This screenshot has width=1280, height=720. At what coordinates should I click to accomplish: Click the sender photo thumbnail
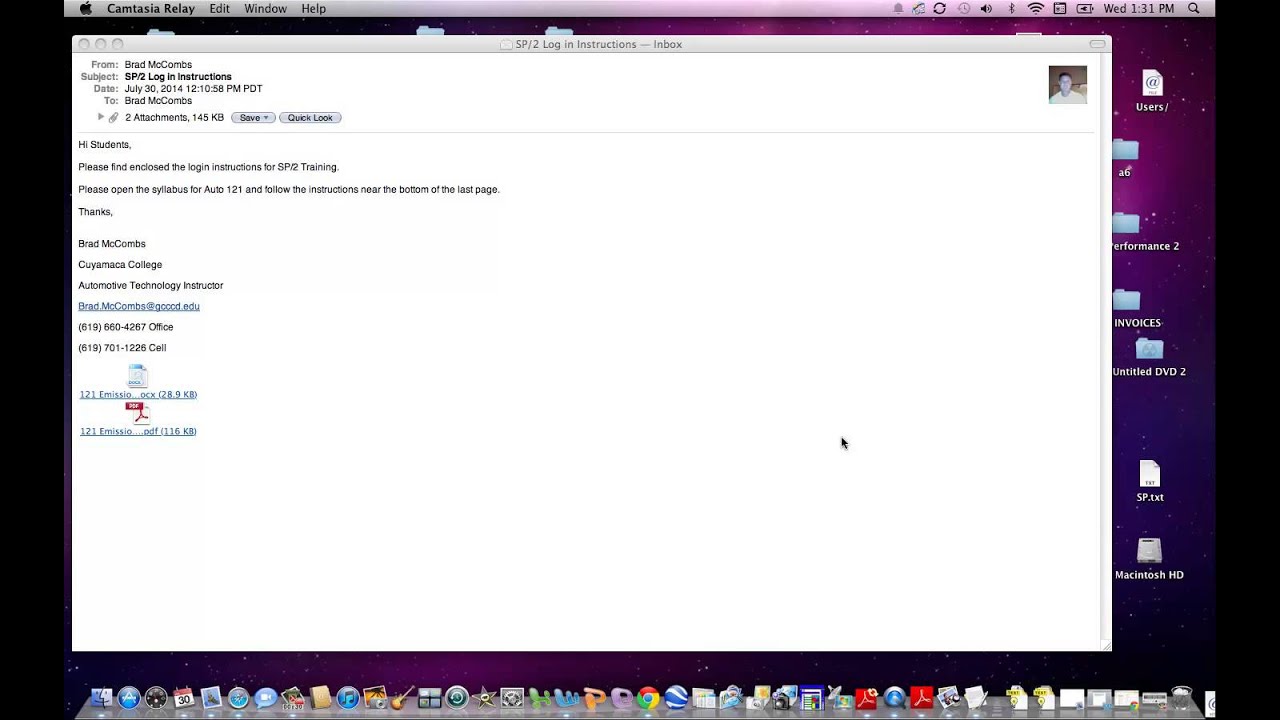point(1067,85)
